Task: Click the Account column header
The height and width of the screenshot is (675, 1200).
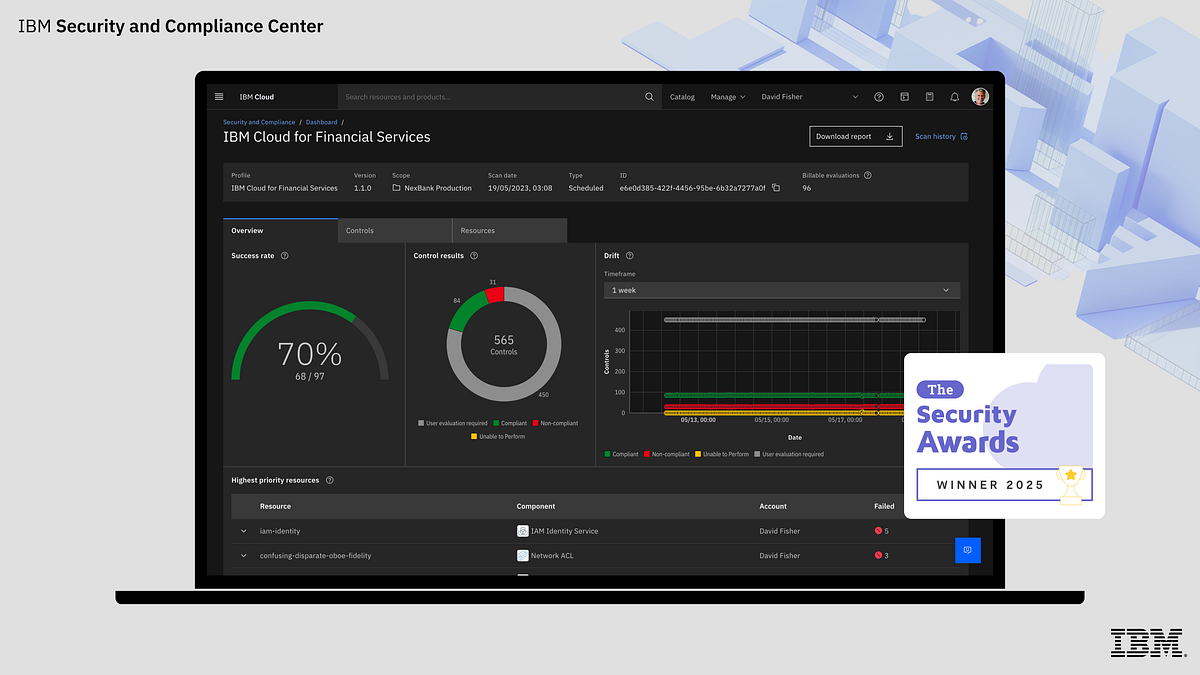Action: [x=773, y=506]
